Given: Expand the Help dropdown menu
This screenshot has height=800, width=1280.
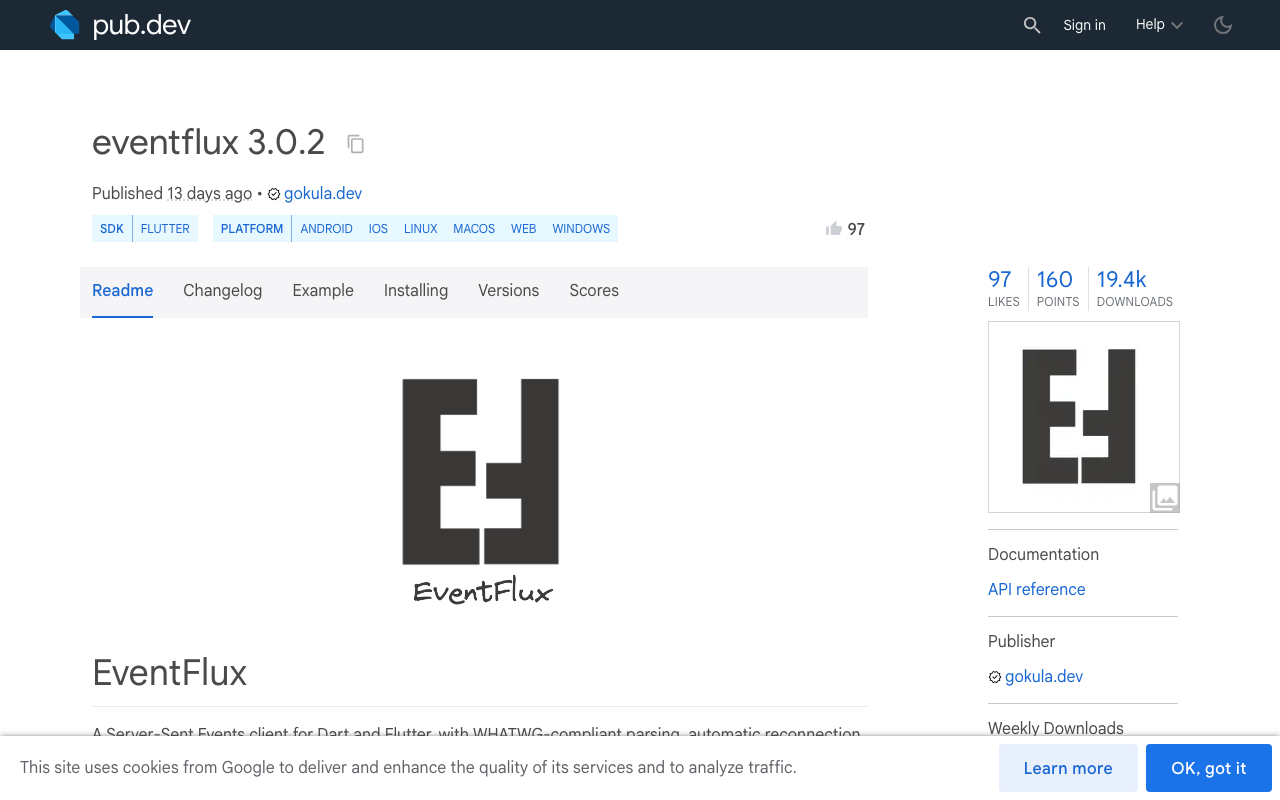Looking at the screenshot, I should point(1159,25).
